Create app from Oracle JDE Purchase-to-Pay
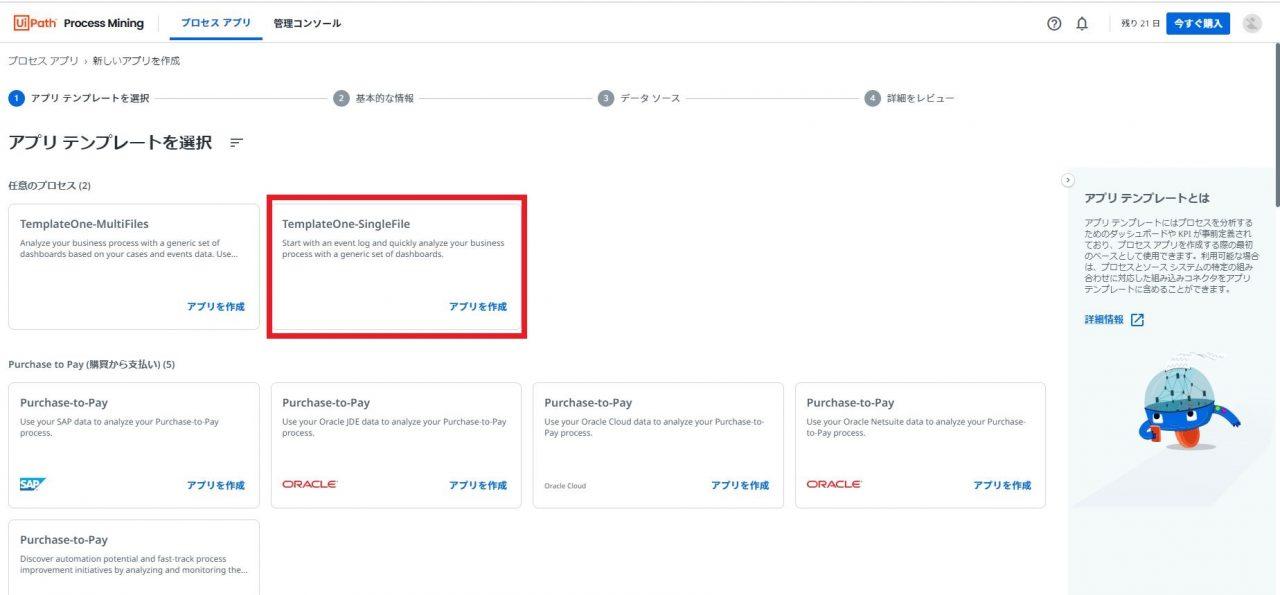Image resolution: width=1280 pixels, height=595 pixels. coord(478,485)
